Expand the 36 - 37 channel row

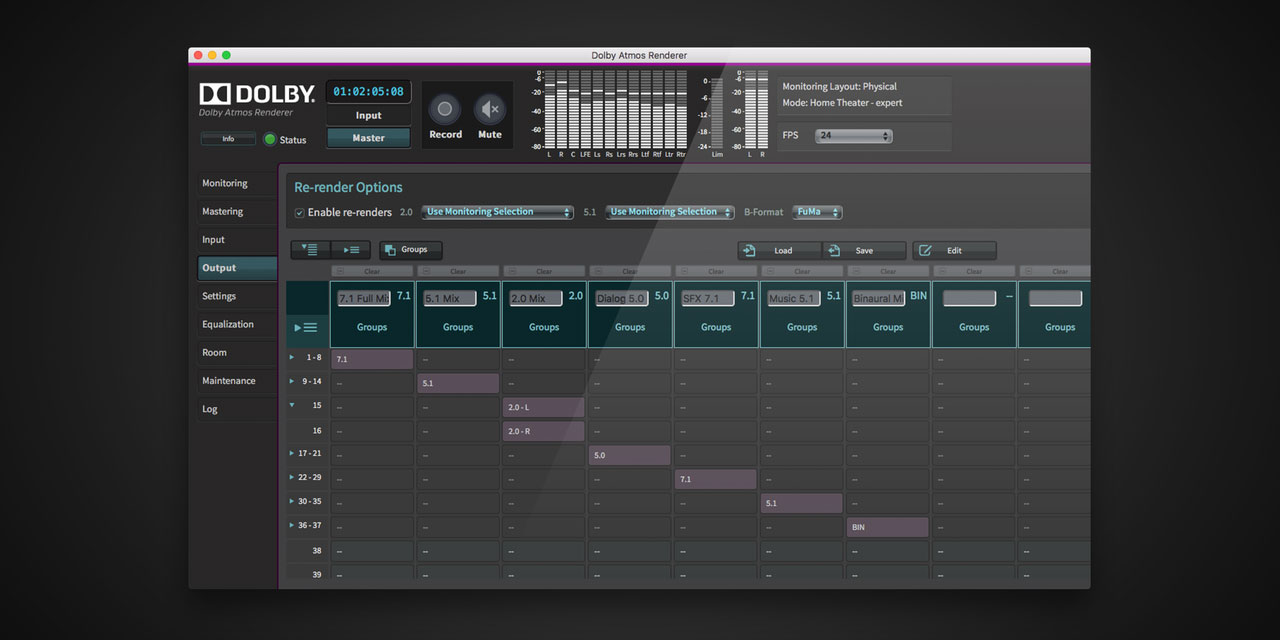click(292, 525)
